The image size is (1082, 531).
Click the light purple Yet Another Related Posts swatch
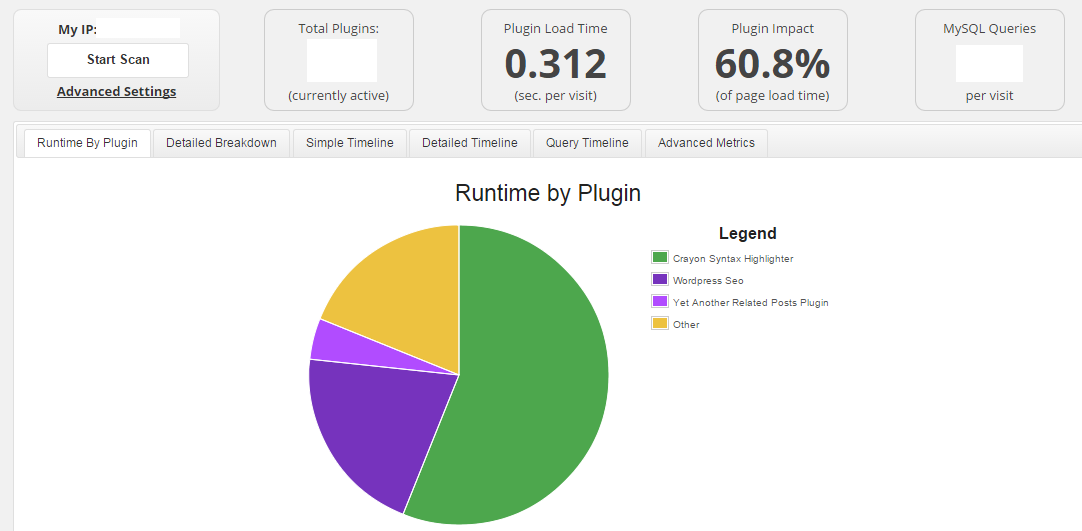point(660,302)
